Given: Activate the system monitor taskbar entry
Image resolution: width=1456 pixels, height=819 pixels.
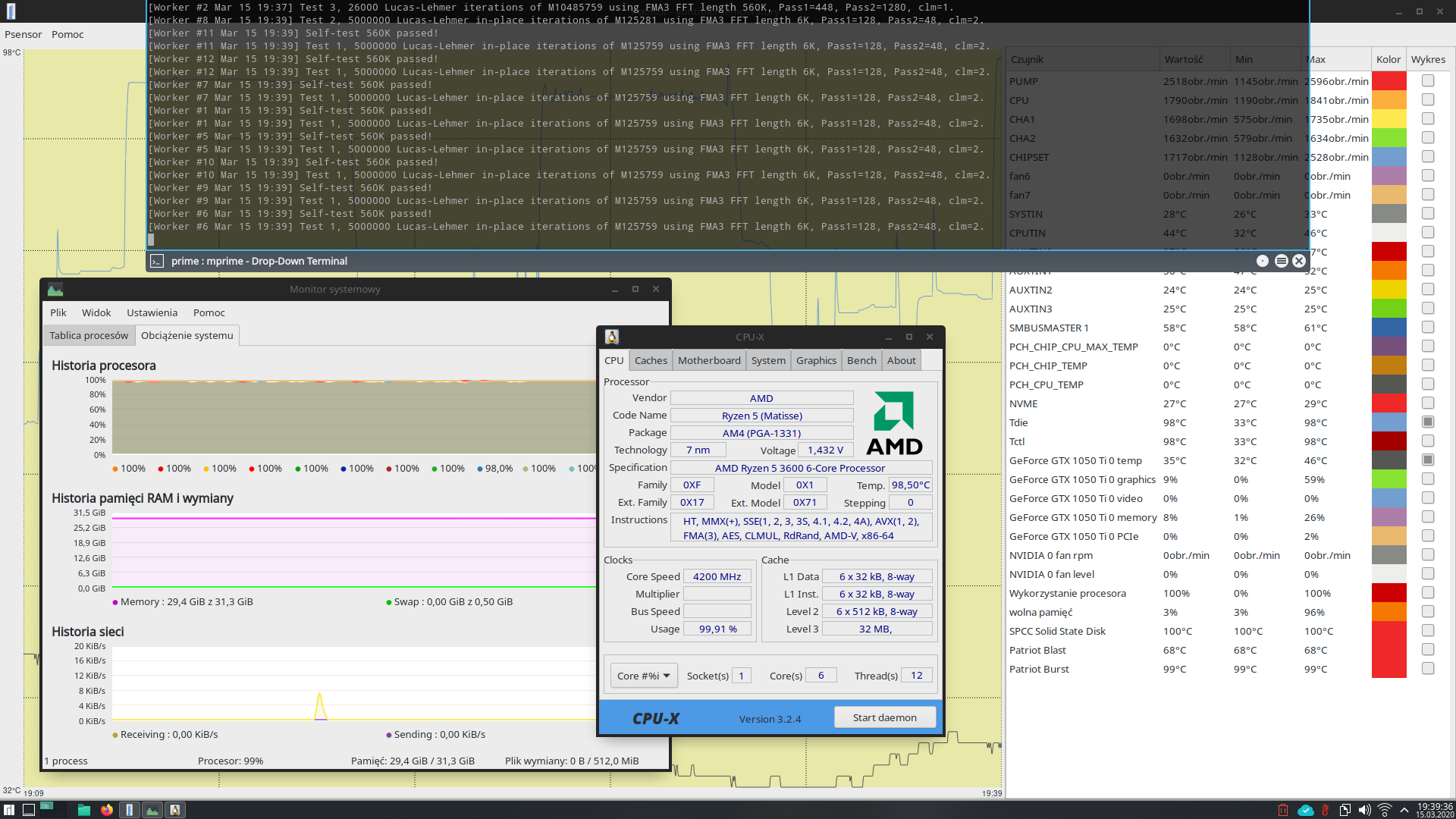Looking at the screenshot, I should [152, 810].
